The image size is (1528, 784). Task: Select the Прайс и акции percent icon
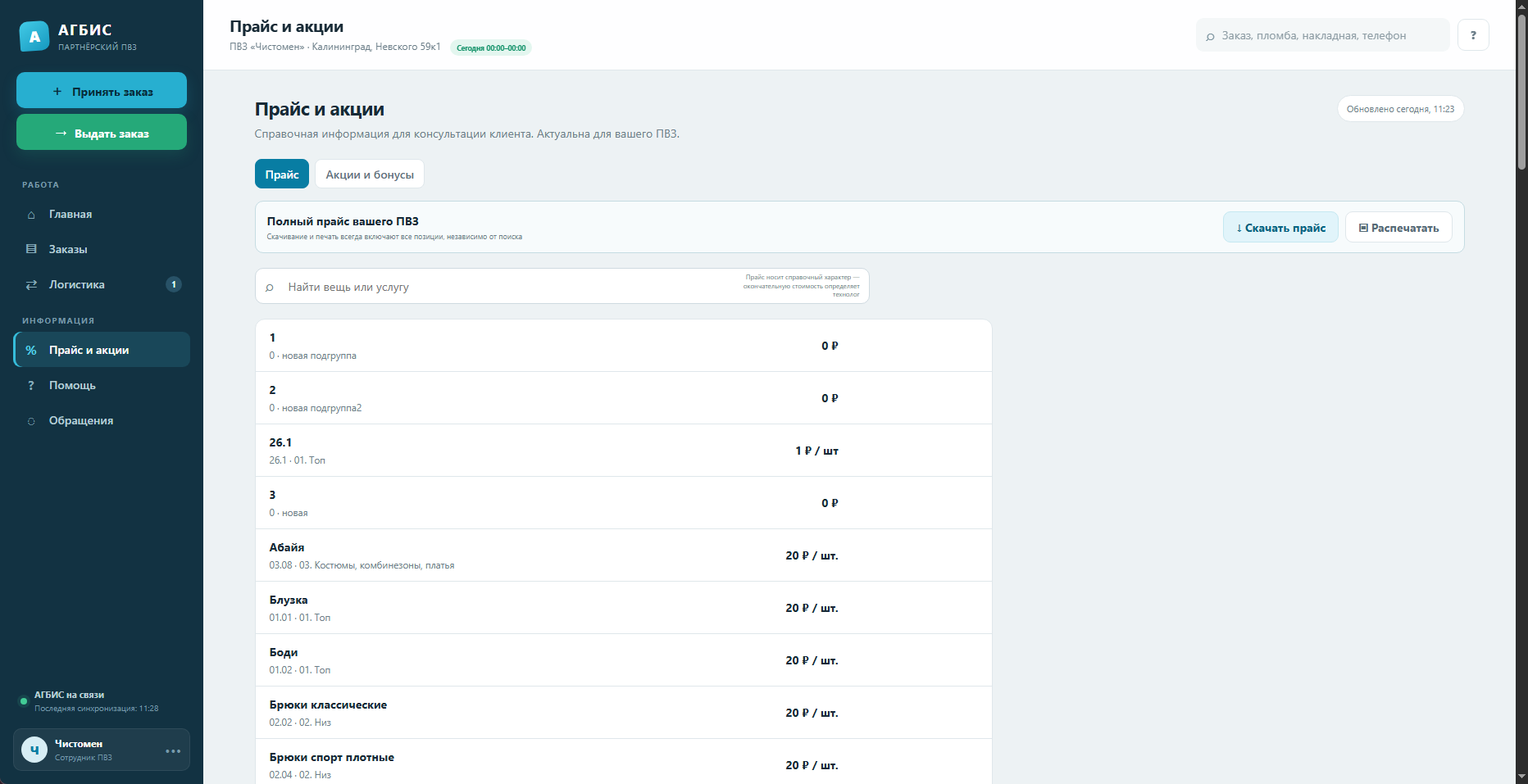point(31,351)
